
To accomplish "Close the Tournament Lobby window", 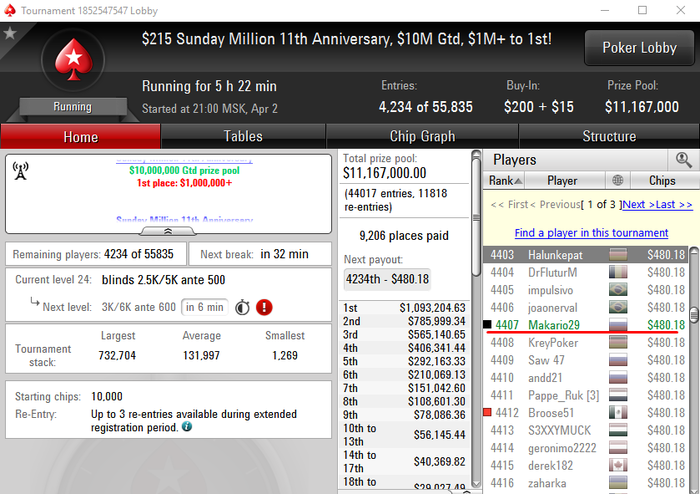I will [680, 10].
